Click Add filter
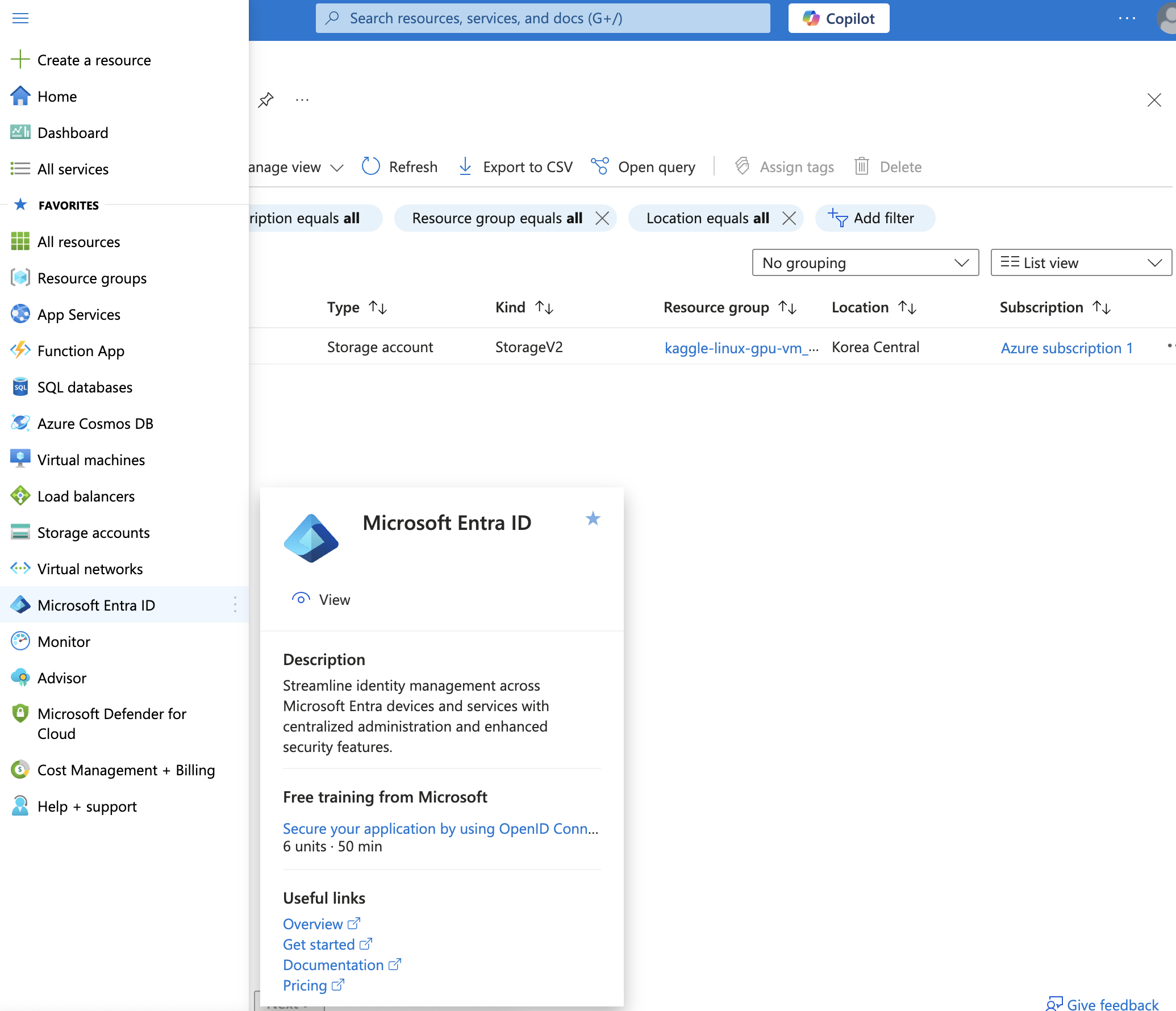Viewport: 1176px width, 1011px height. [875, 218]
